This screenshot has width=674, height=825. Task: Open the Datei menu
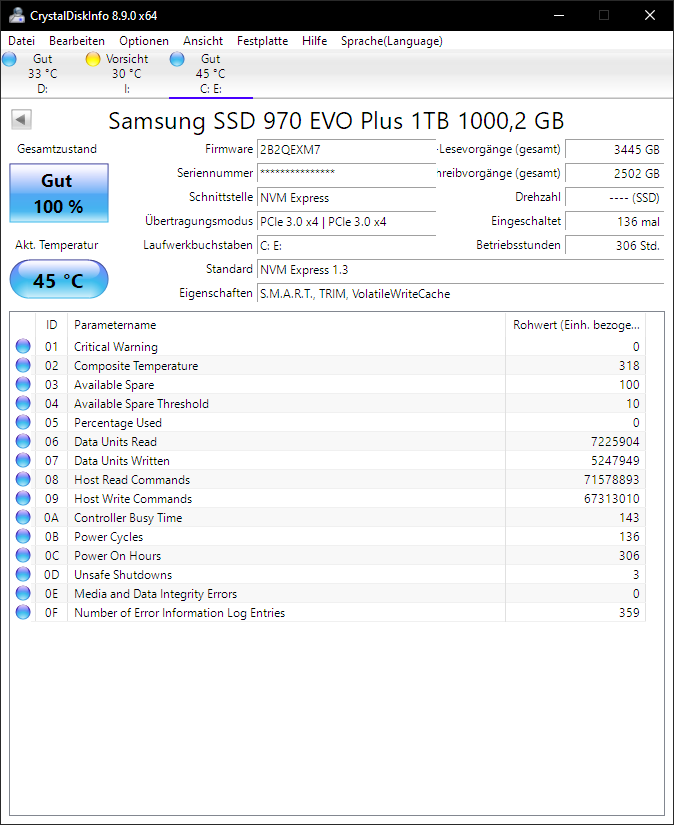22,41
